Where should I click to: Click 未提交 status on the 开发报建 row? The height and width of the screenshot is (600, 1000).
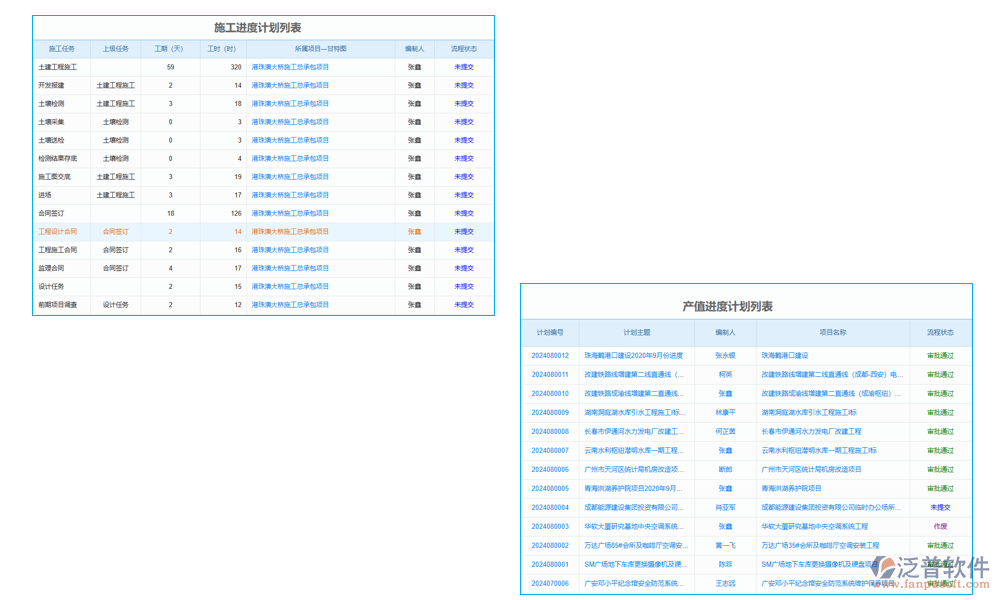pyautogui.click(x=464, y=85)
